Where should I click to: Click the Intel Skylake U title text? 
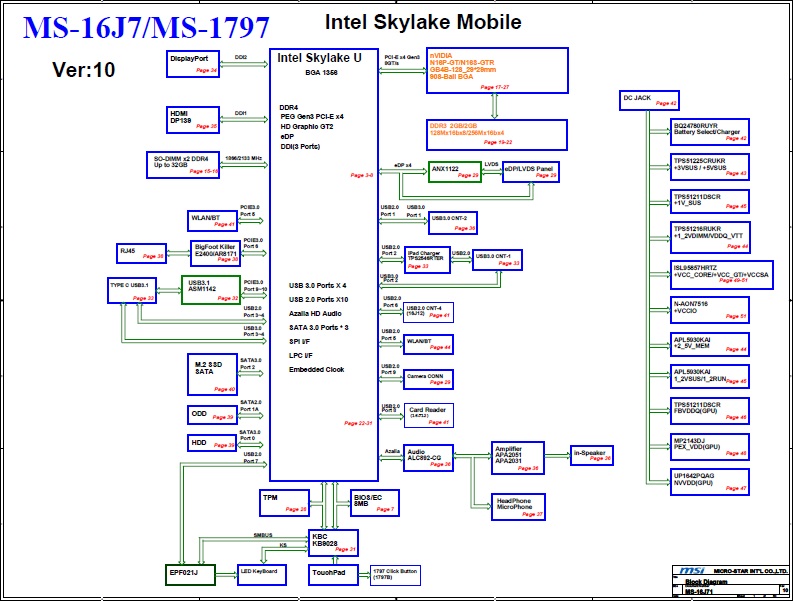coord(319,58)
